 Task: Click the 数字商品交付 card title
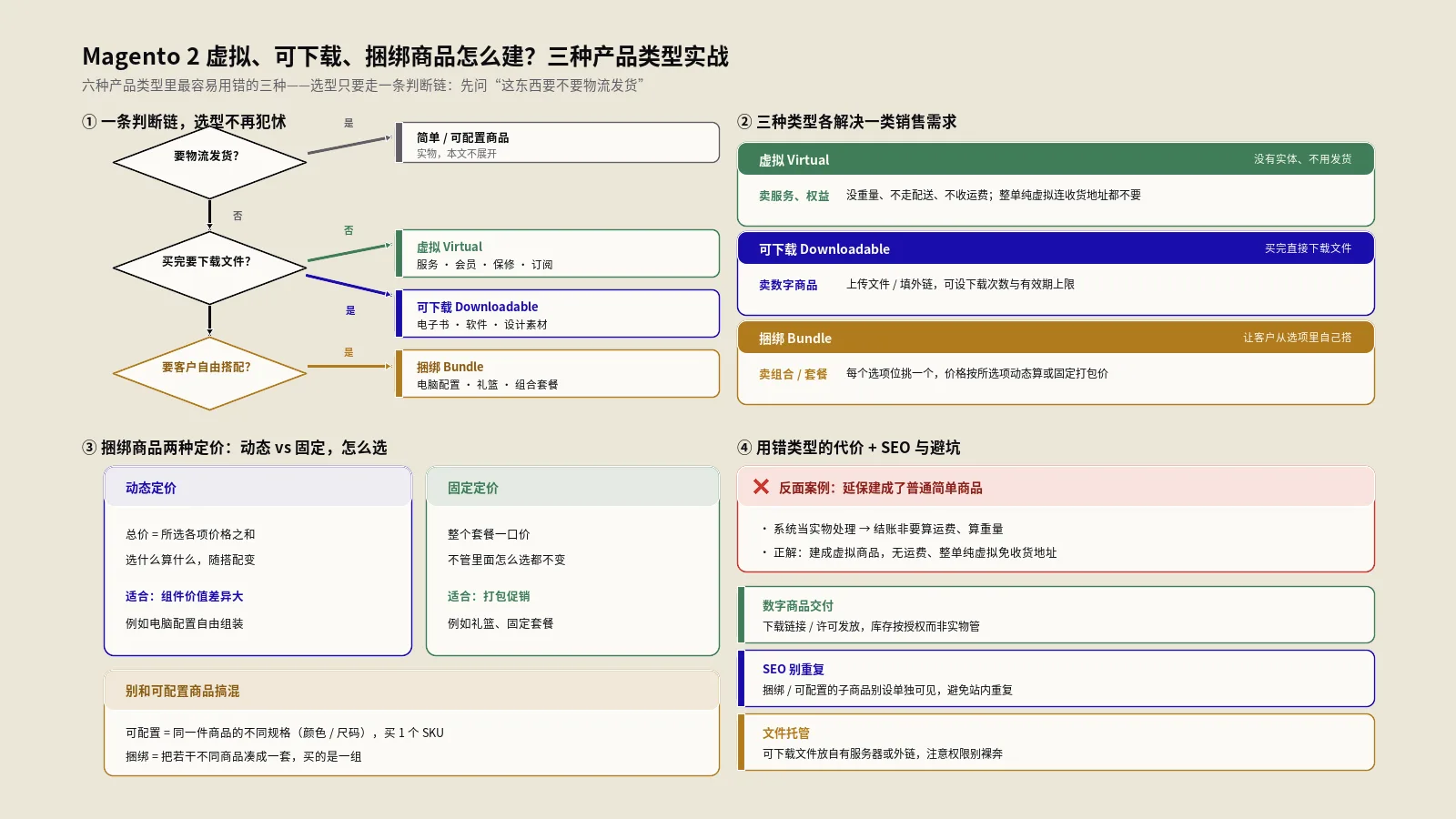point(797,605)
